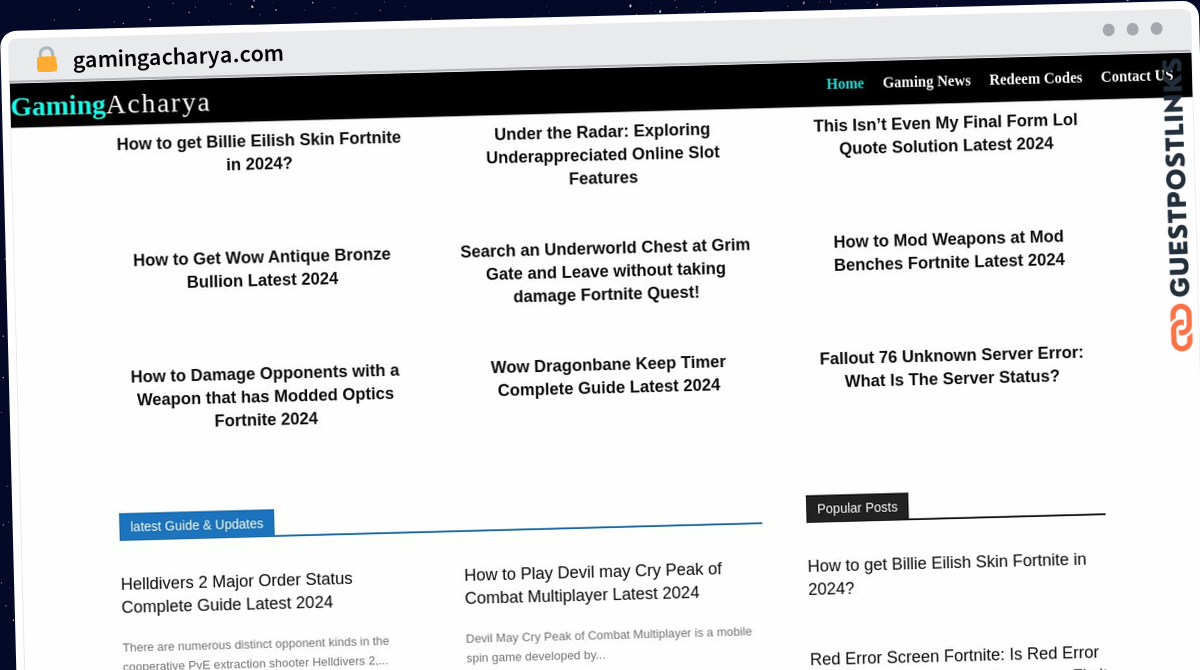Go to the Home menu item
The image size is (1200, 670).
tap(845, 83)
